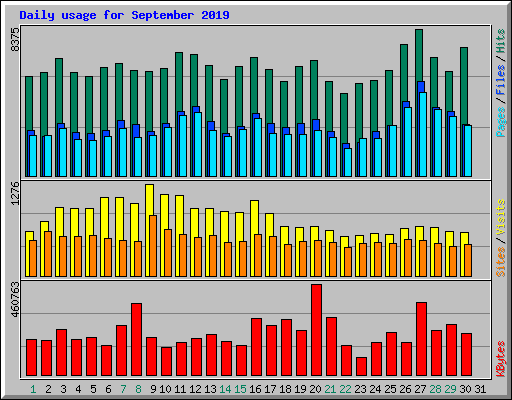Click day 11 on the date axis
Viewport: 512px width, 400px height.
click(x=180, y=389)
